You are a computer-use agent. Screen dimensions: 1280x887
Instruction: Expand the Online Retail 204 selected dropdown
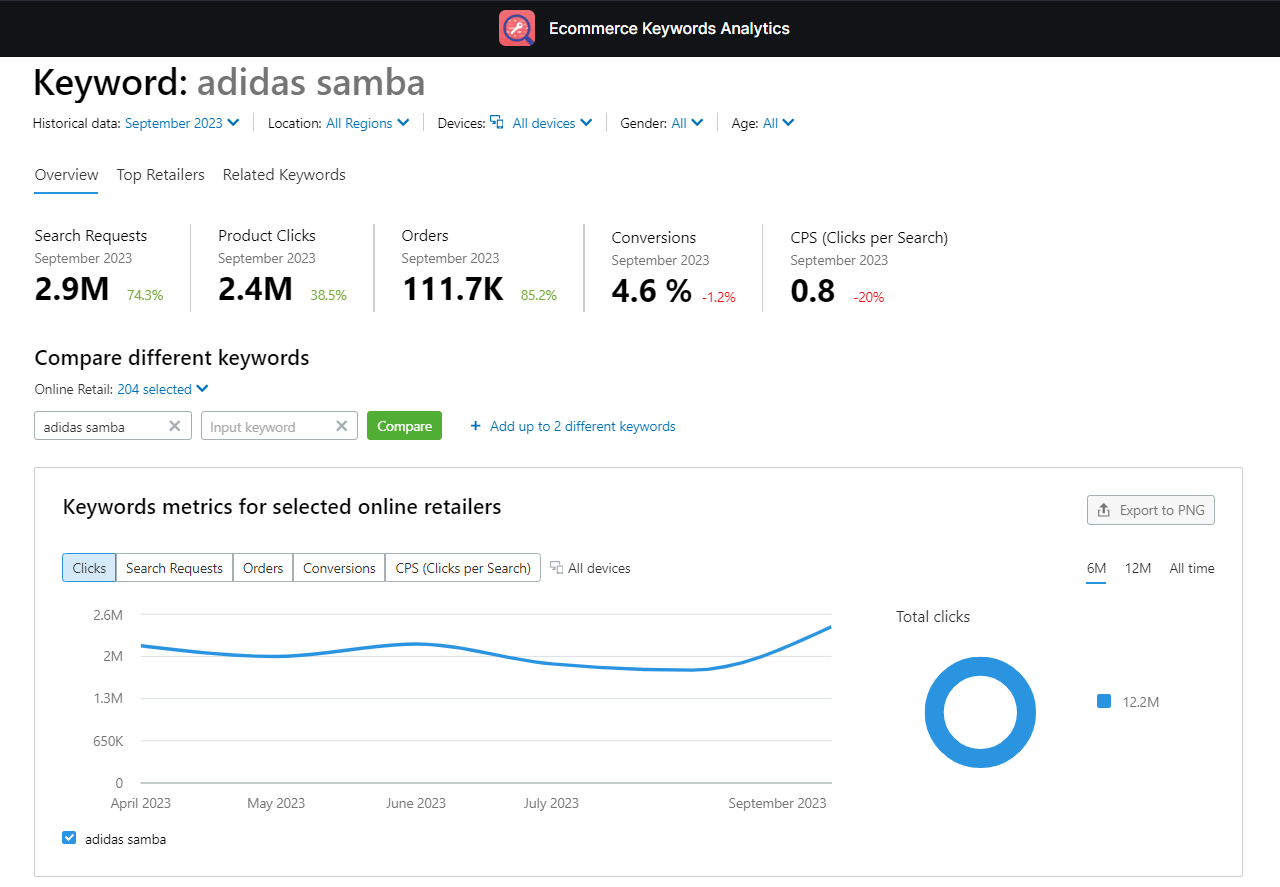(162, 389)
